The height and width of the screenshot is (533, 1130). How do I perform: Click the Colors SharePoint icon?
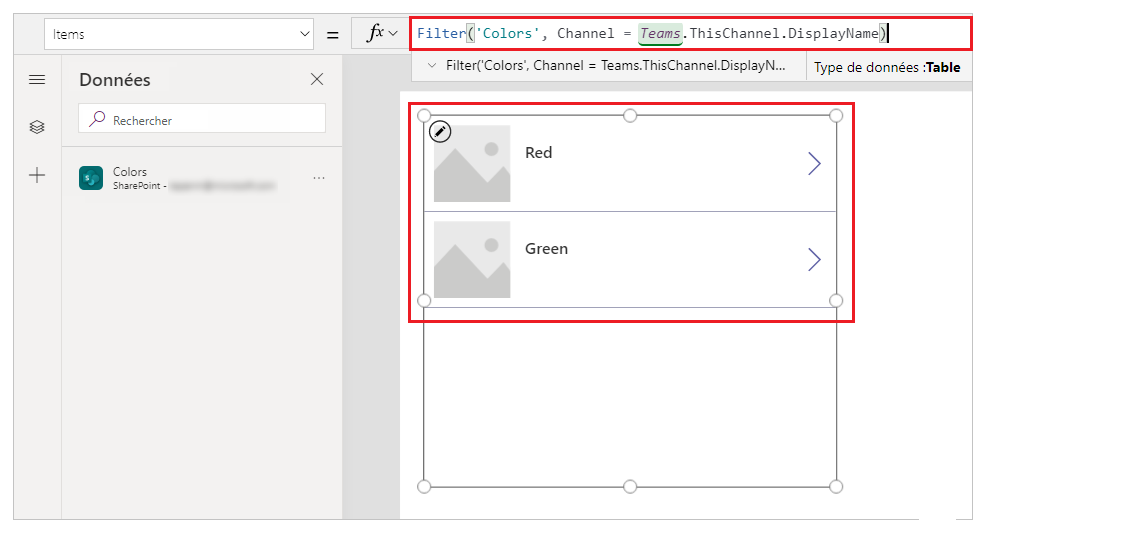(x=91, y=178)
